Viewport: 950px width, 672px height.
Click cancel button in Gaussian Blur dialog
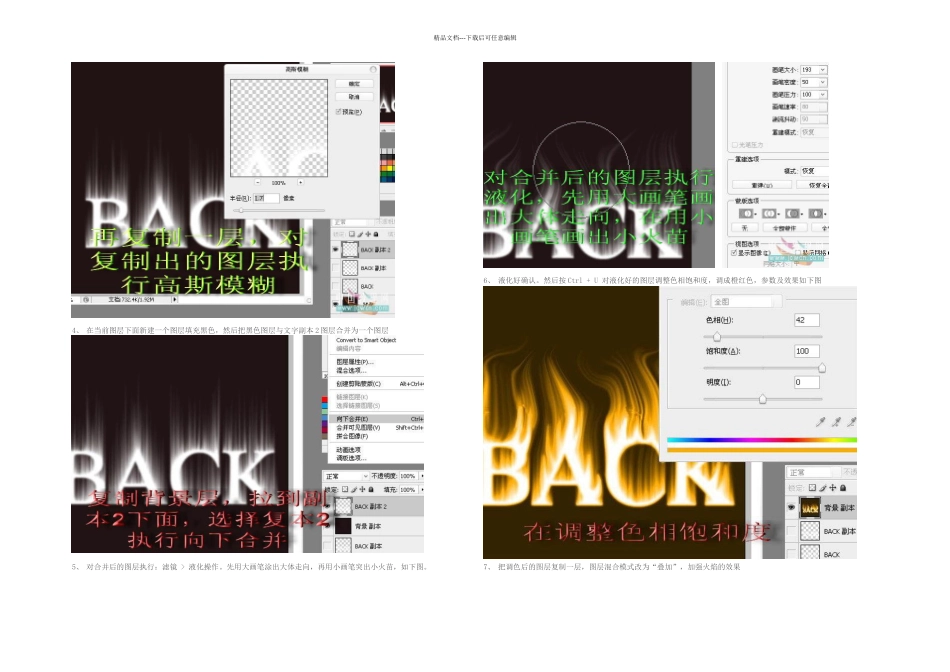(354, 97)
